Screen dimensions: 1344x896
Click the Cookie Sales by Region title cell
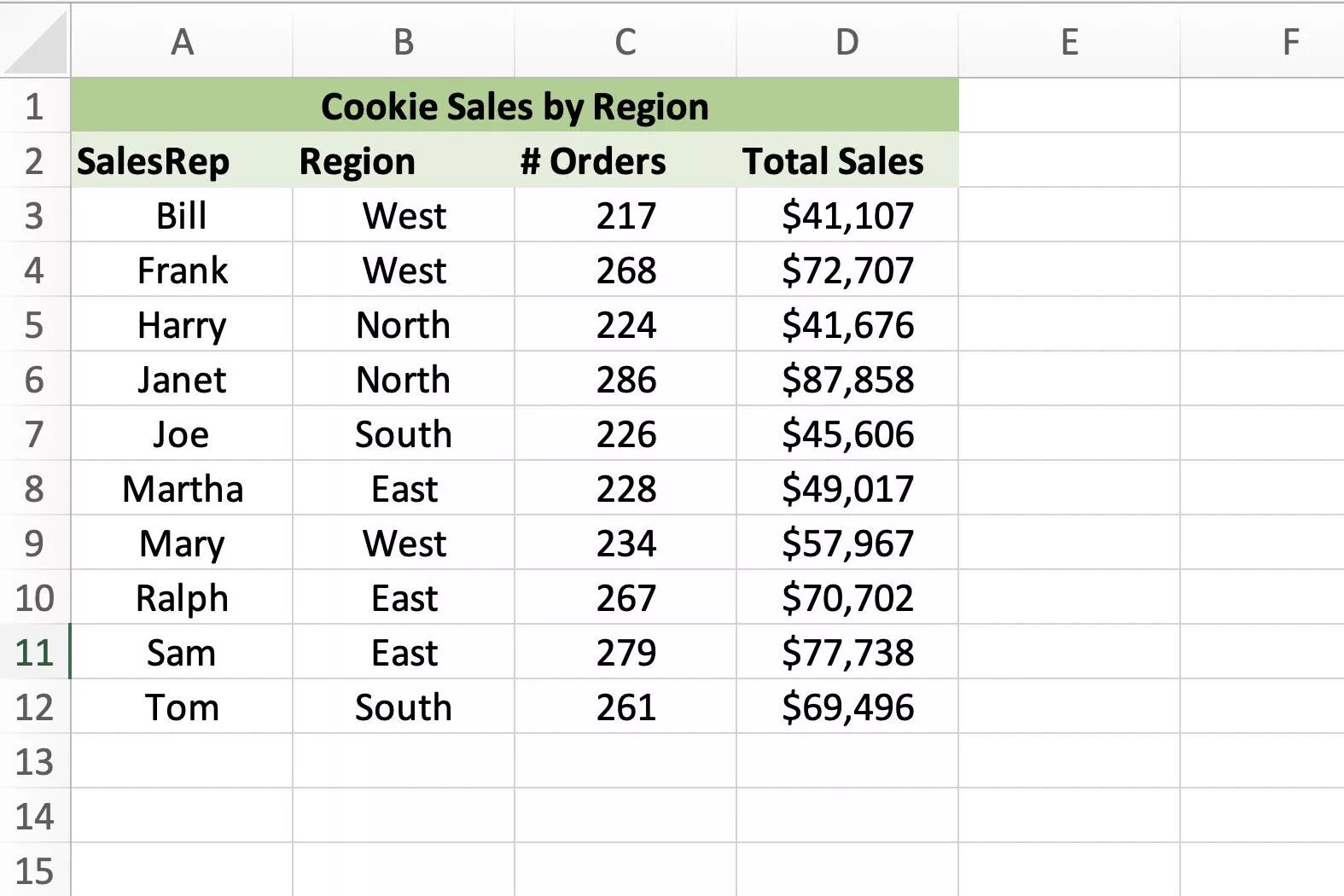(515, 107)
